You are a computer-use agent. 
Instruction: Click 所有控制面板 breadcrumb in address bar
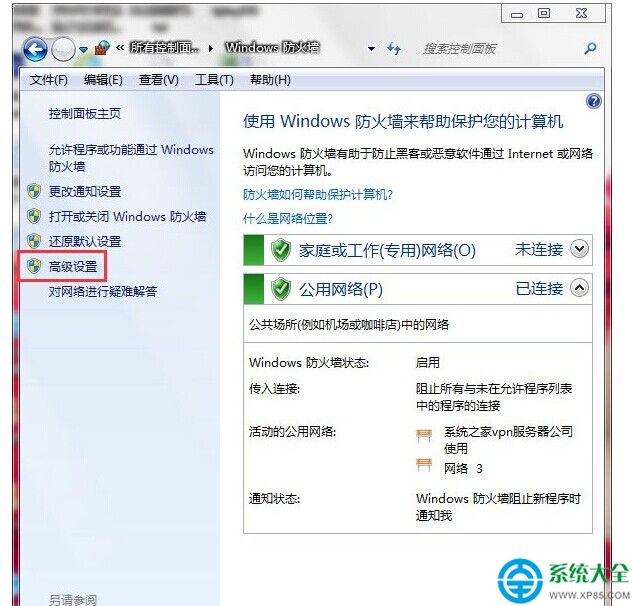[164, 48]
